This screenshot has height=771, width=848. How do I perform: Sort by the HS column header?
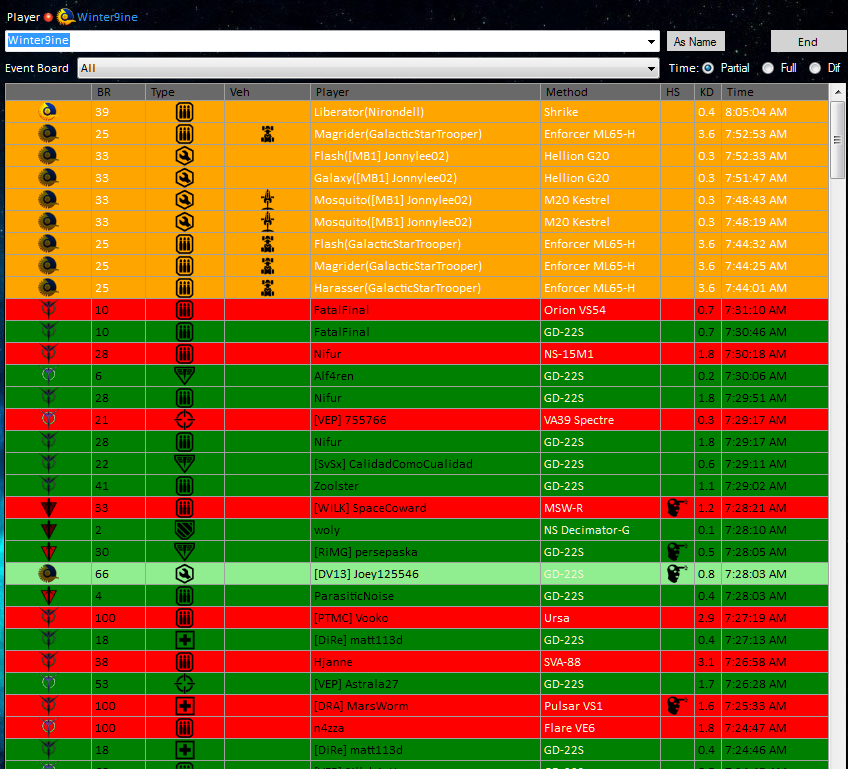coord(677,92)
